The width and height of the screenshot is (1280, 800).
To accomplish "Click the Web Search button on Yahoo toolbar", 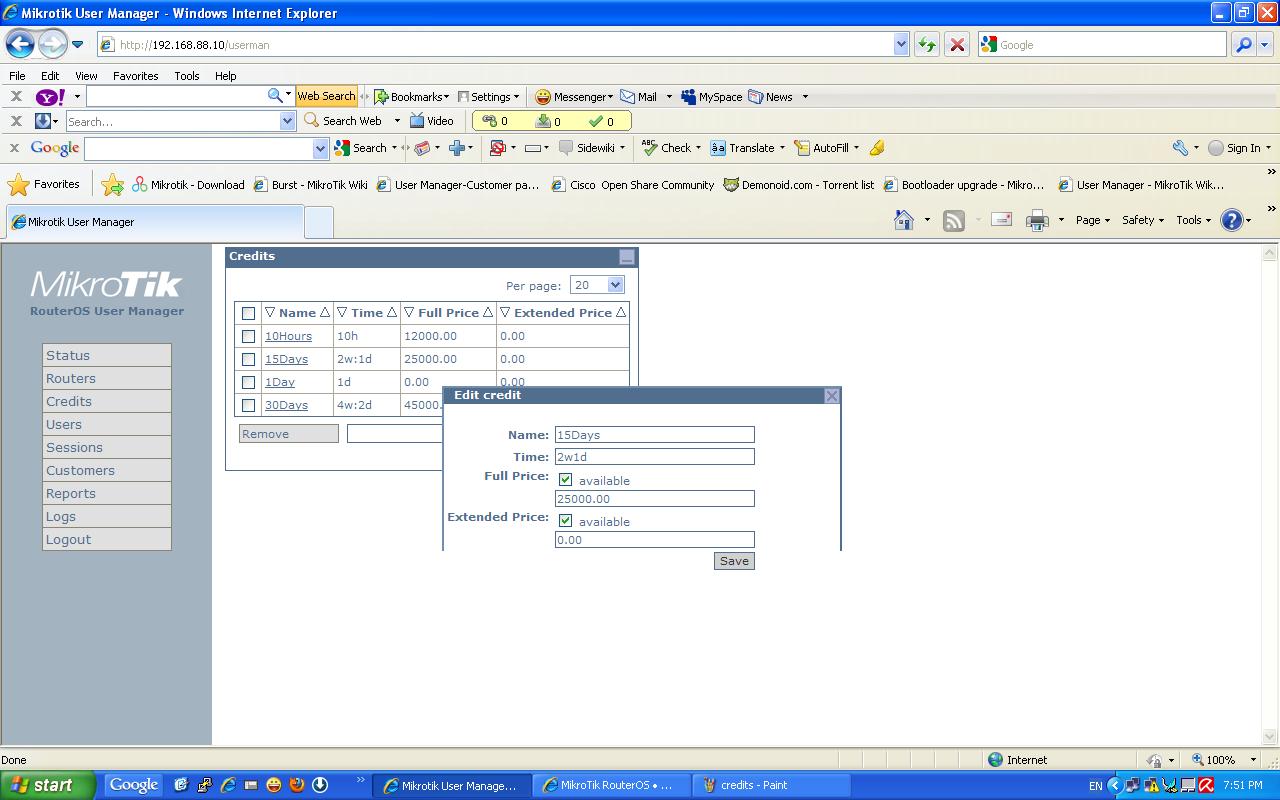I will [326, 97].
